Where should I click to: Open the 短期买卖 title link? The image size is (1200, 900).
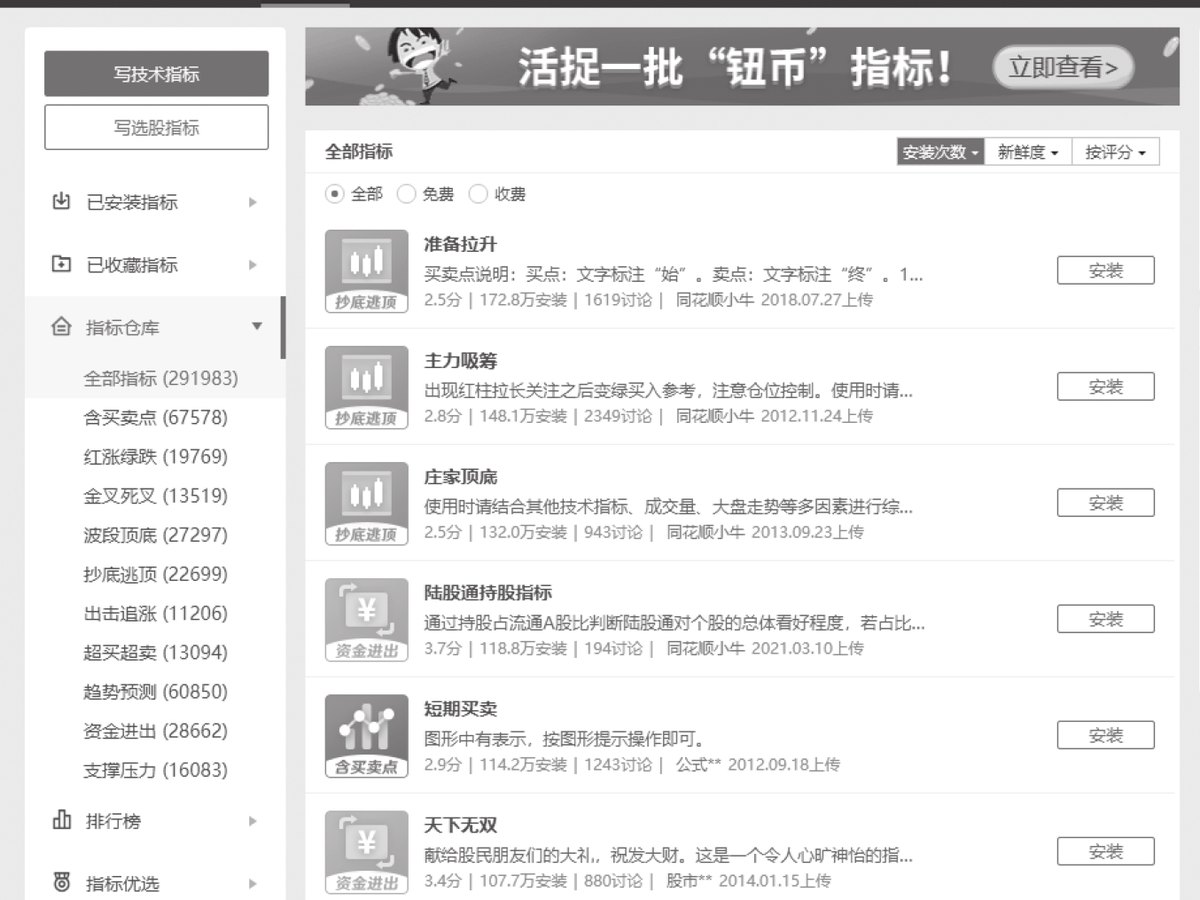pos(460,708)
